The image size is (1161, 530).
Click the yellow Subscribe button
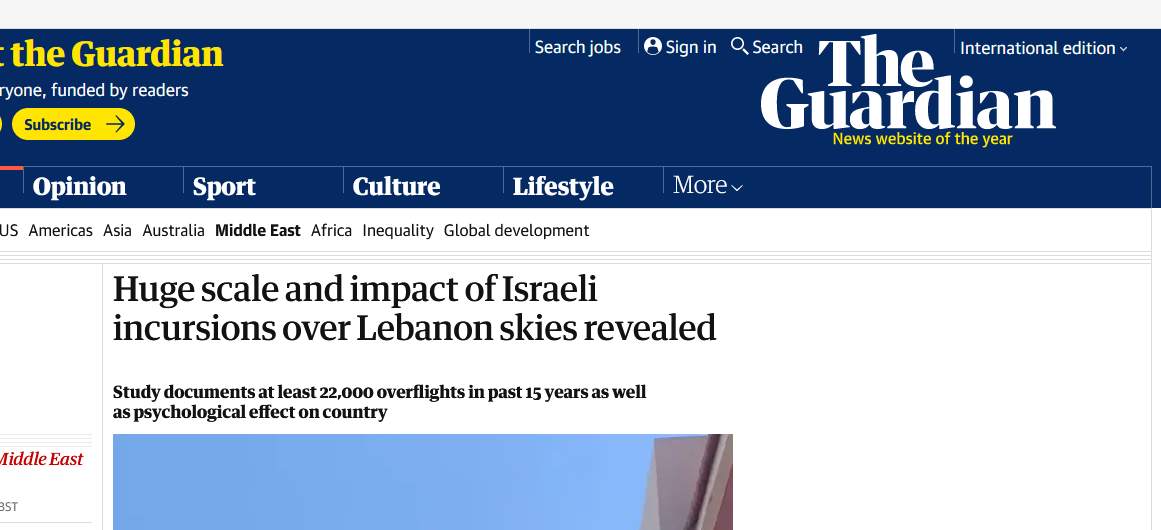click(x=73, y=124)
